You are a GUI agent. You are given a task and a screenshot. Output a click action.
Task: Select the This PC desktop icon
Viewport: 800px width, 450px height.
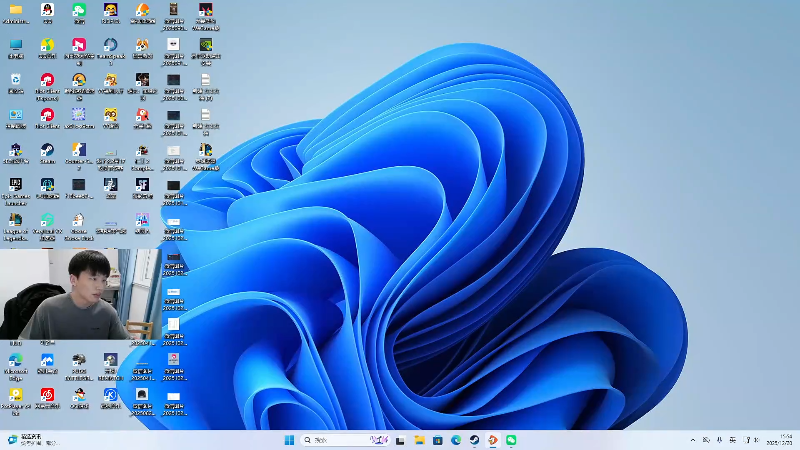tap(16, 46)
